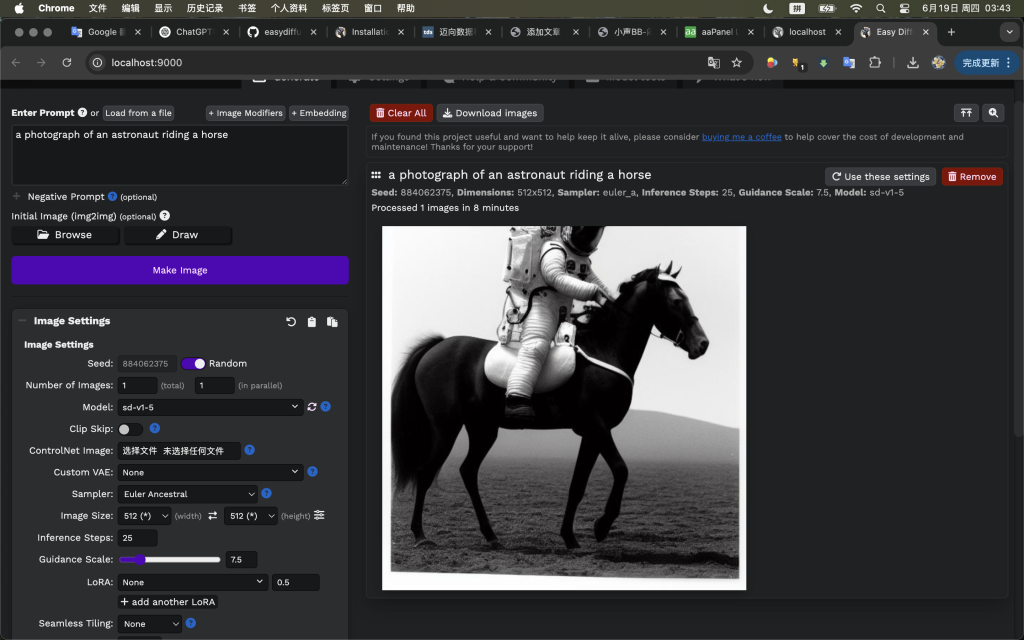This screenshot has width=1024, height=640.
Task: Open the Chrome profile avatar
Action: [x=938, y=63]
